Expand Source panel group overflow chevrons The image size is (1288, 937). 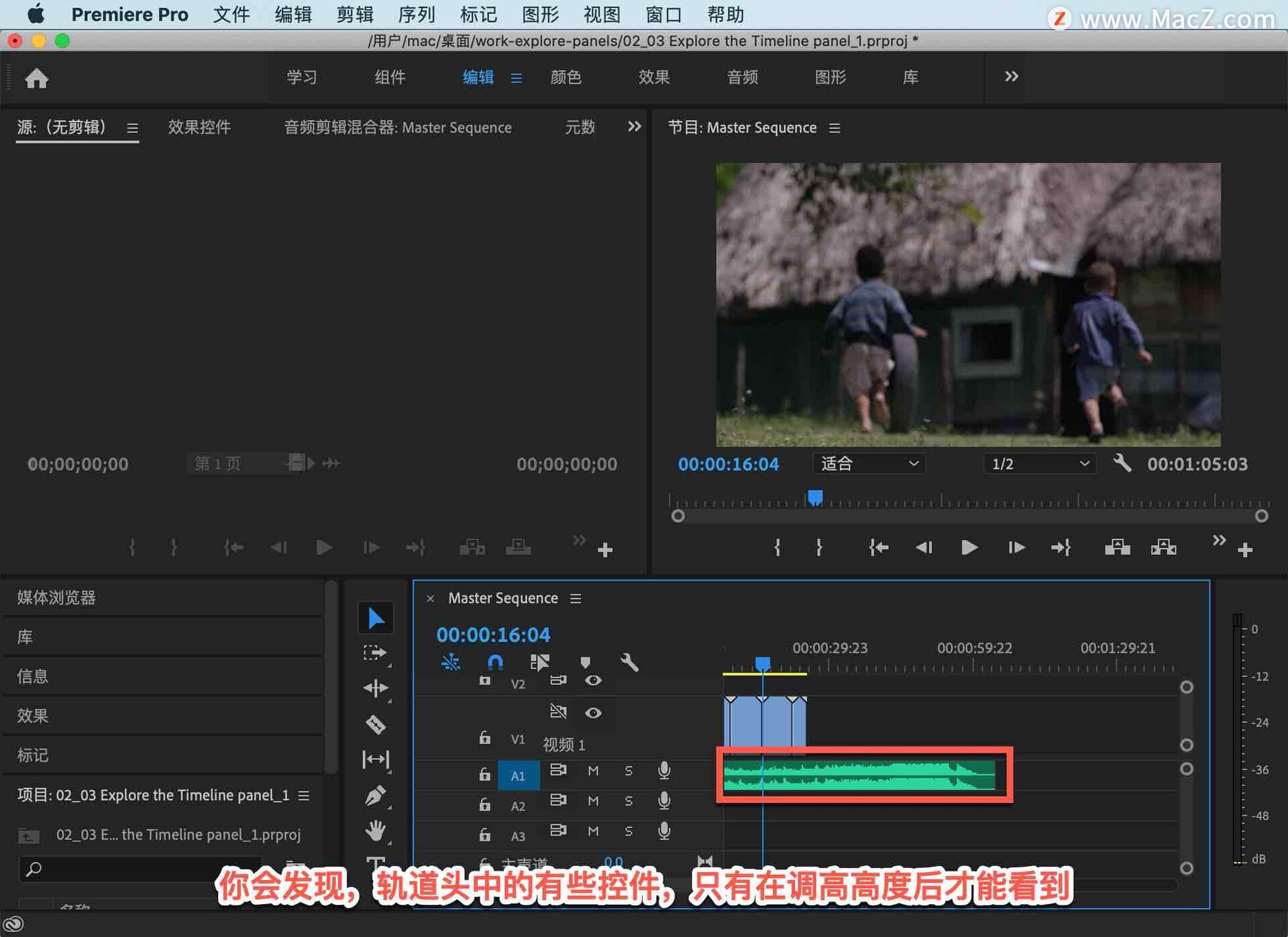tap(634, 126)
